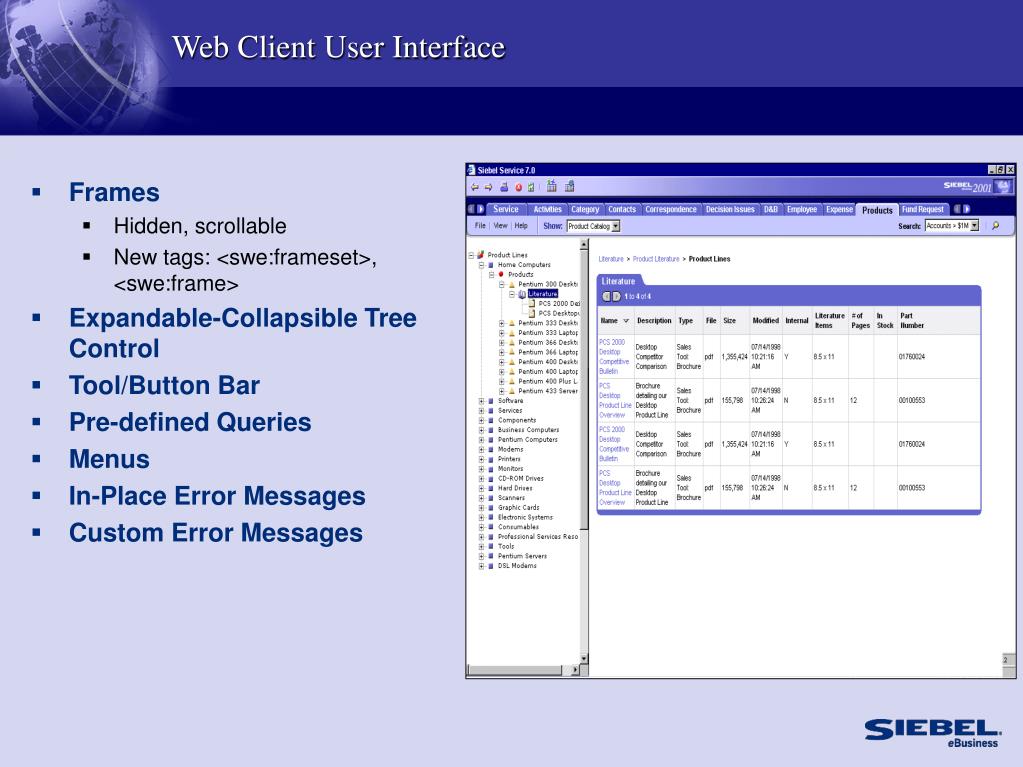Image resolution: width=1023 pixels, height=767 pixels.
Task: Switch to the Contacts tab
Action: tap(622, 209)
